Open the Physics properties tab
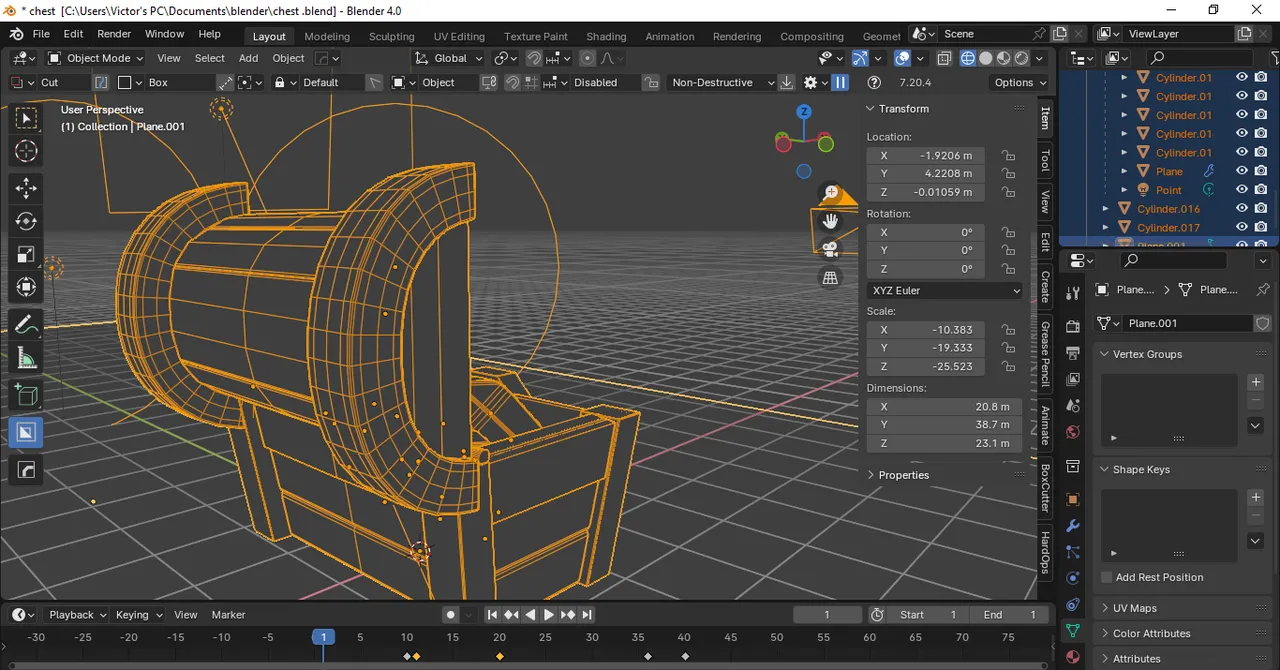This screenshot has height=670, width=1280. 1073,578
